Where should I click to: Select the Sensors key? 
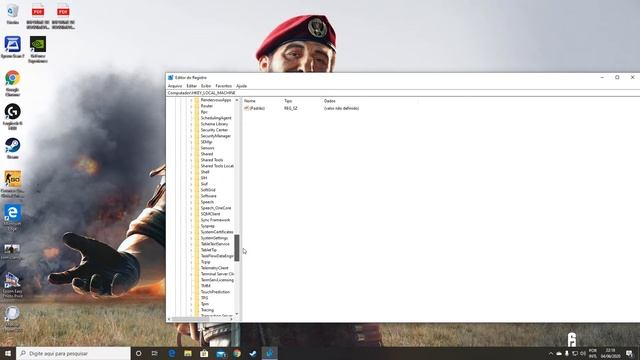point(207,148)
